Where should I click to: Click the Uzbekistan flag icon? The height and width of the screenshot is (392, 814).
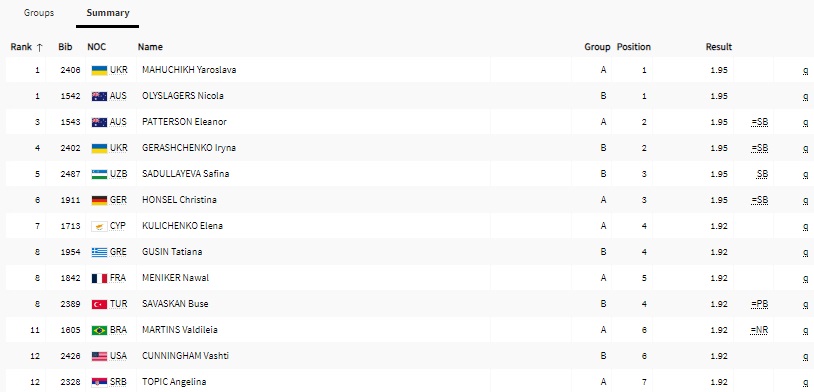click(x=99, y=174)
